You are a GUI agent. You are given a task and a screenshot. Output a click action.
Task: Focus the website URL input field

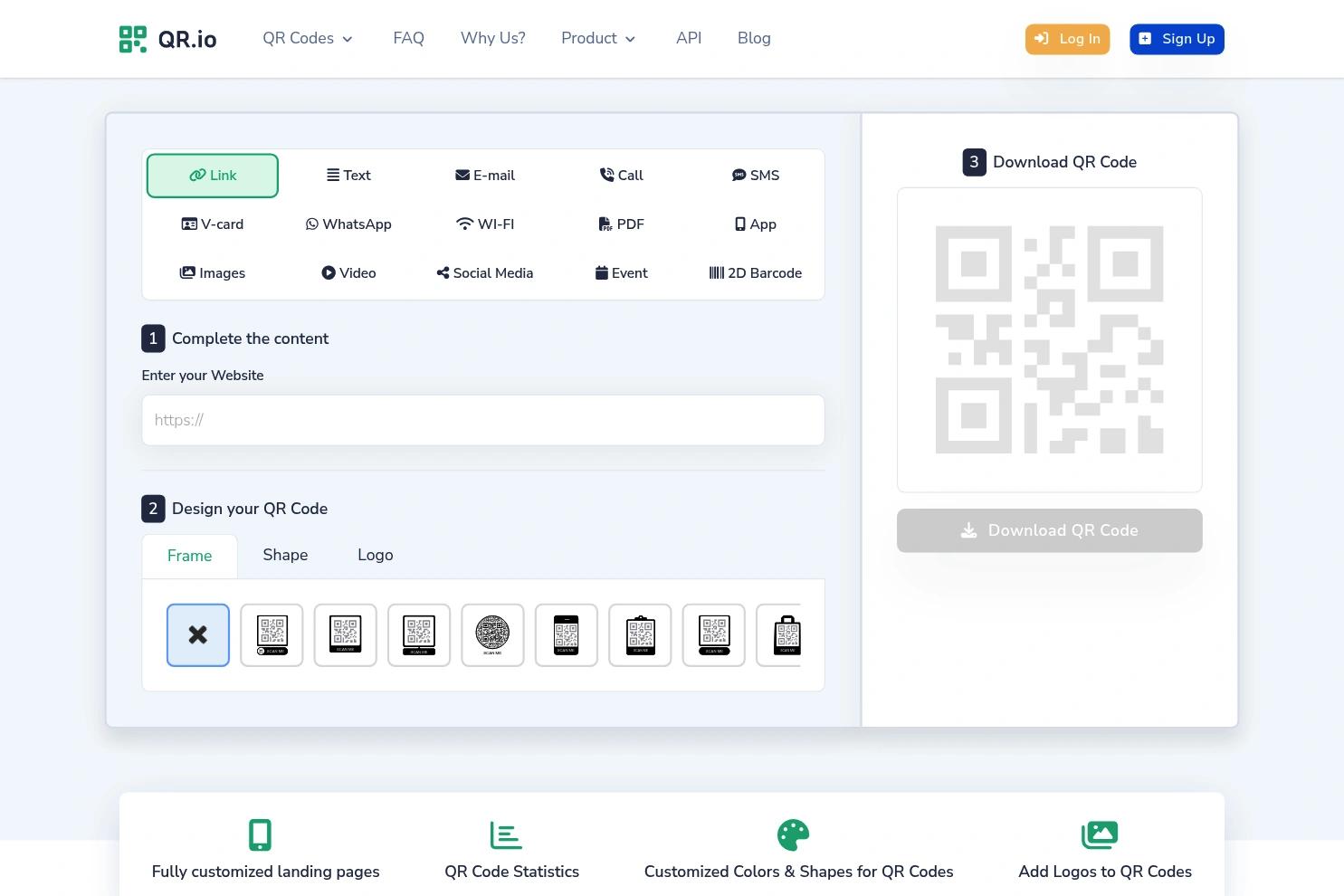tap(483, 420)
